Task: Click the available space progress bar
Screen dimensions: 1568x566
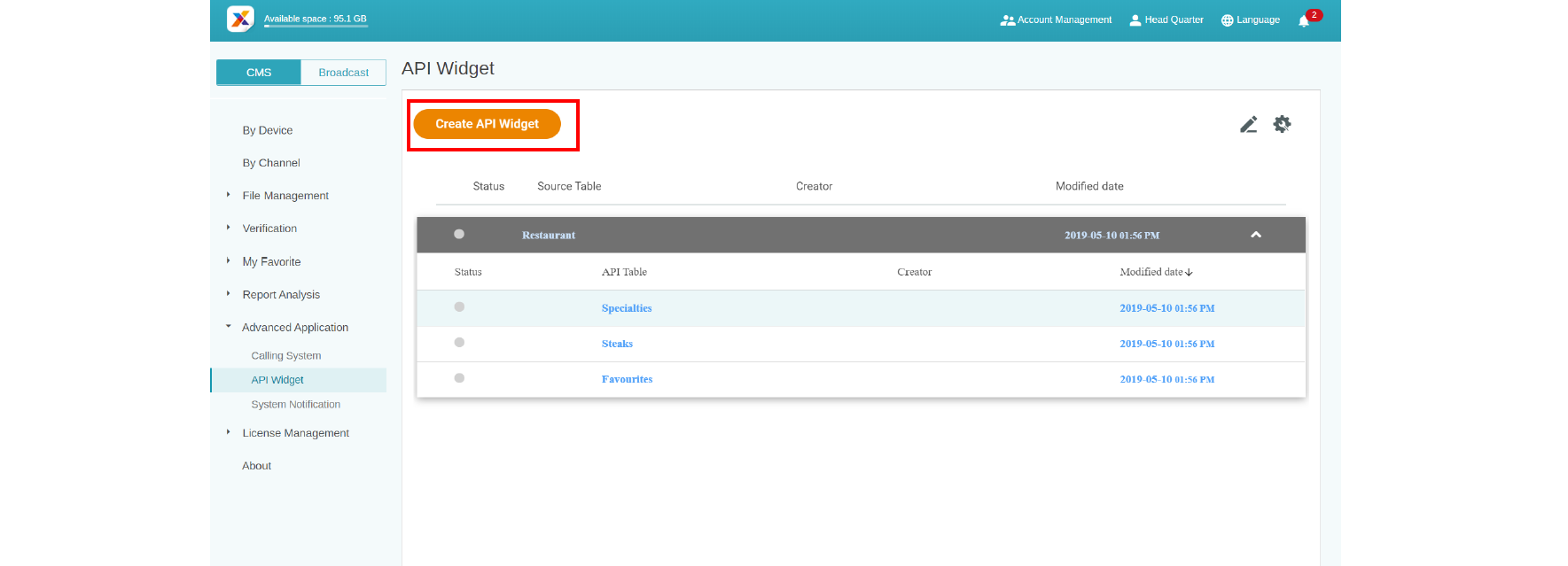Action: [x=316, y=27]
